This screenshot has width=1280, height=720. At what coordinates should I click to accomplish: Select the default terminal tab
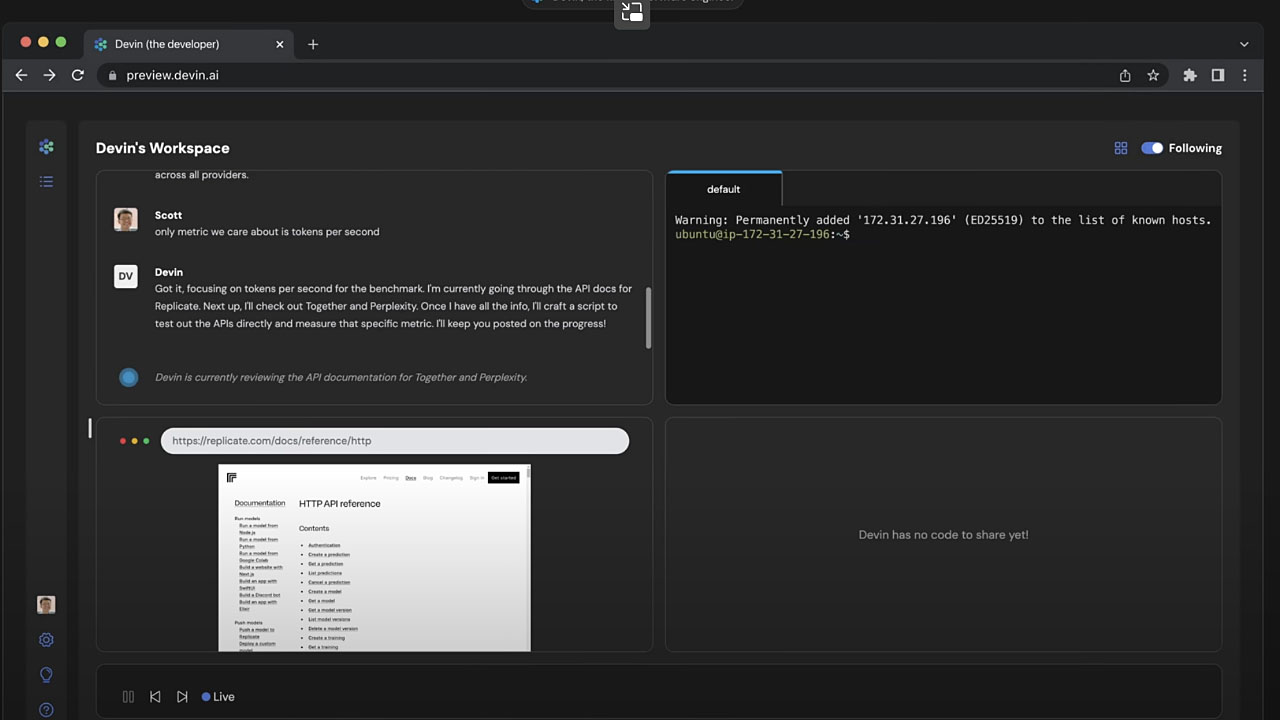click(724, 189)
